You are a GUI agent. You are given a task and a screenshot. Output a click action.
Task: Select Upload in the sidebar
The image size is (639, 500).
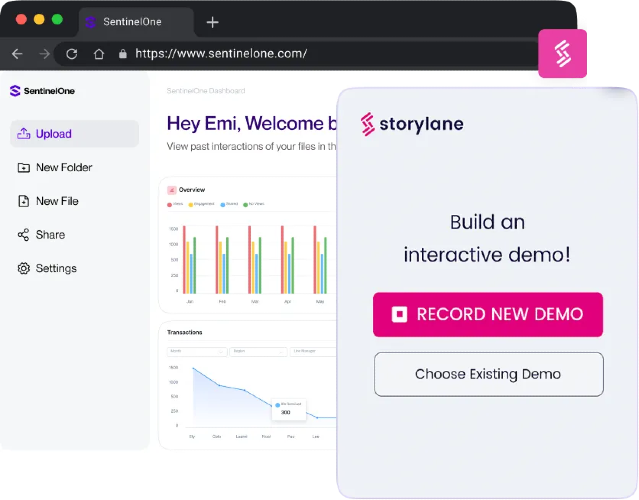(x=74, y=134)
